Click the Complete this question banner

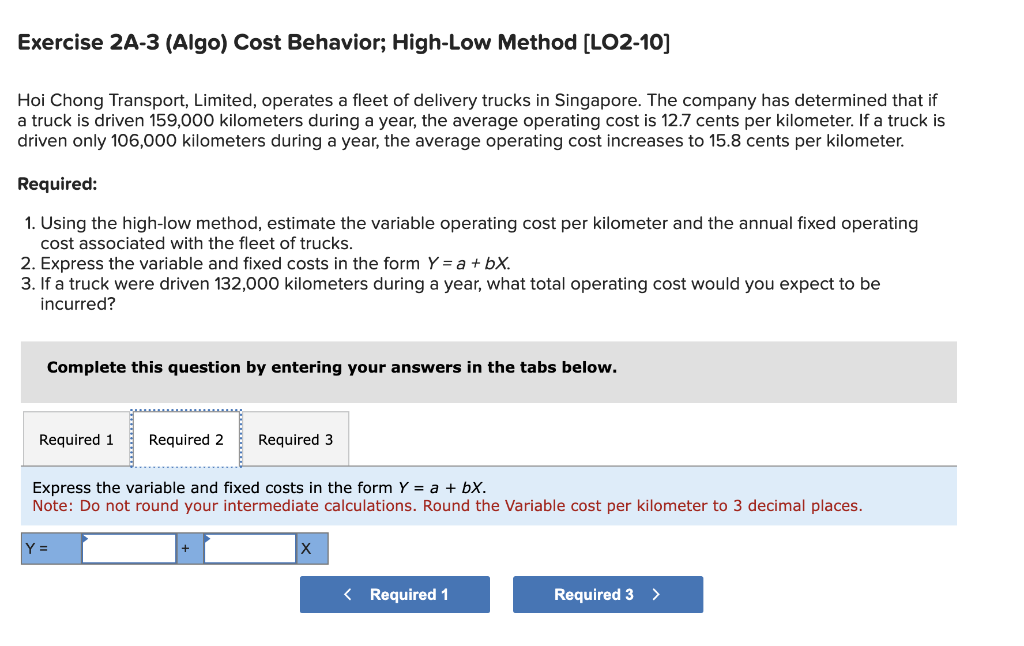click(332, 367)
